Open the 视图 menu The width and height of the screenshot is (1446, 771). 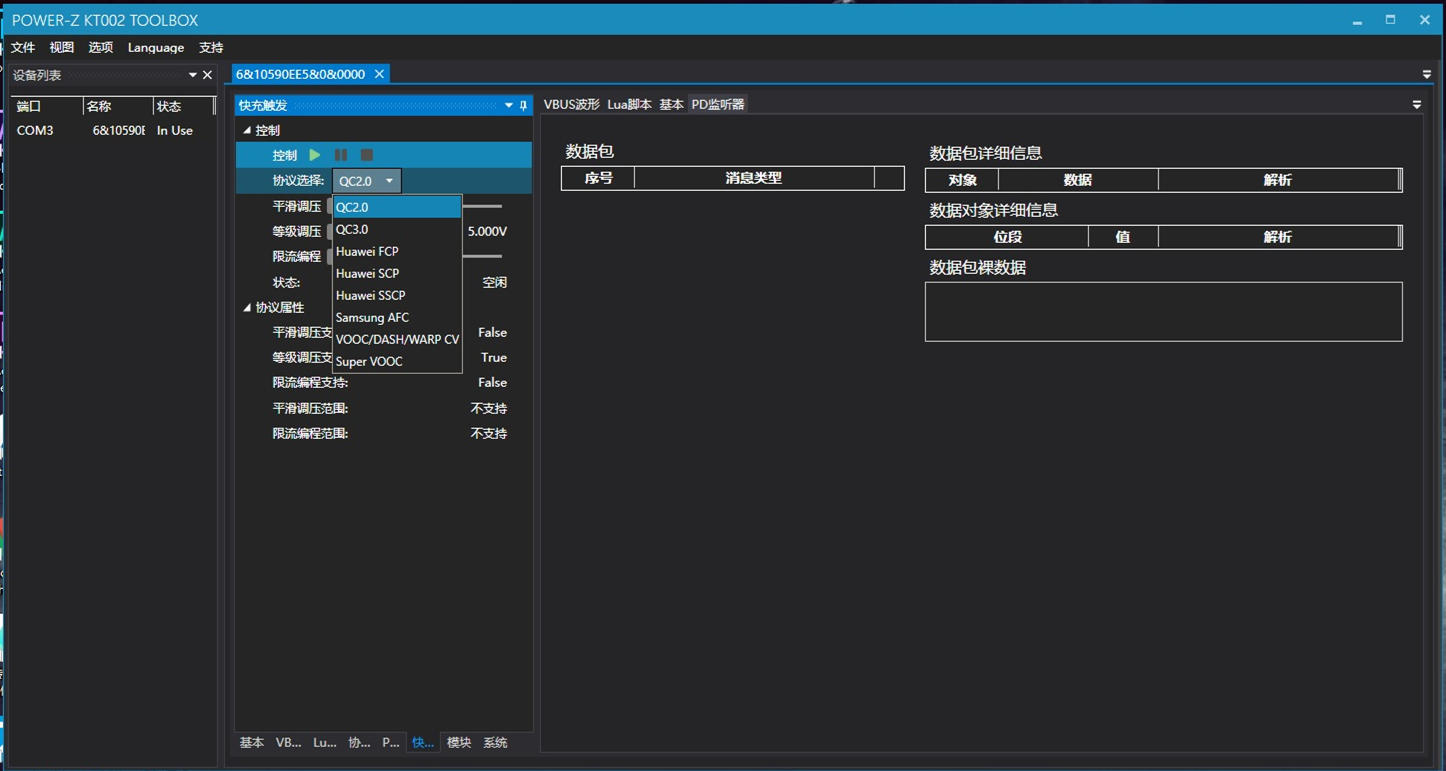tap(62, 47)
